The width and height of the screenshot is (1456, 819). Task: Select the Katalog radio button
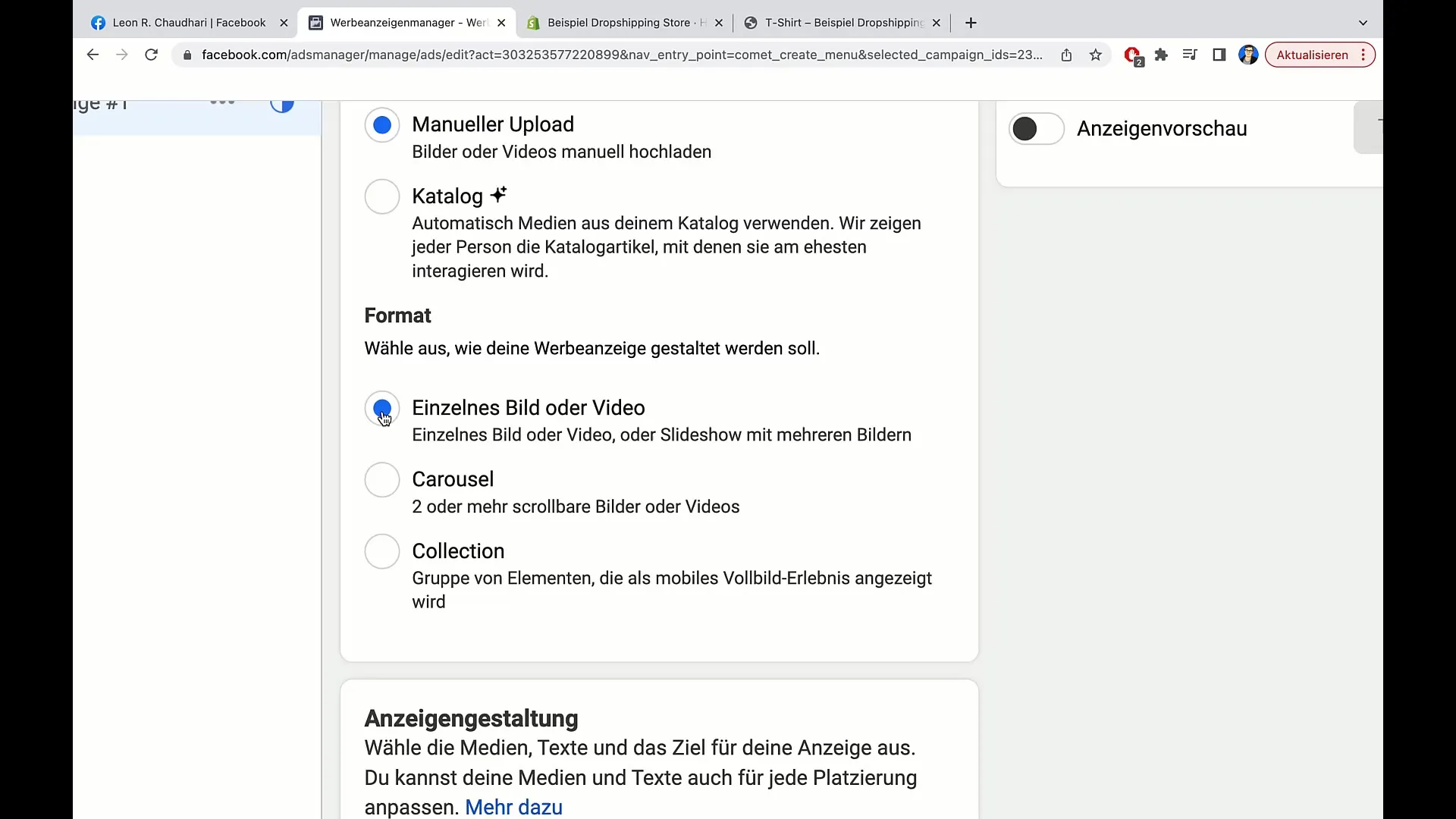point(382,196)
